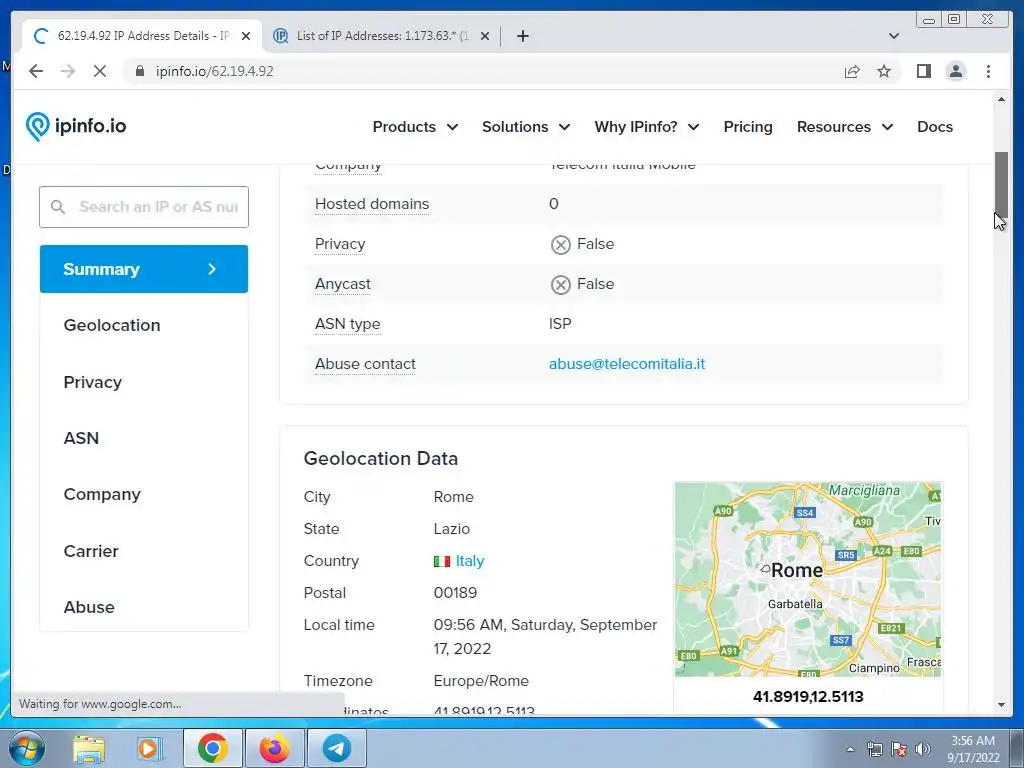Close the 62.19.4.92 IP Address Details tab
The width and height of the screenshot is (1024, 768).
click(x=246, y=36)
